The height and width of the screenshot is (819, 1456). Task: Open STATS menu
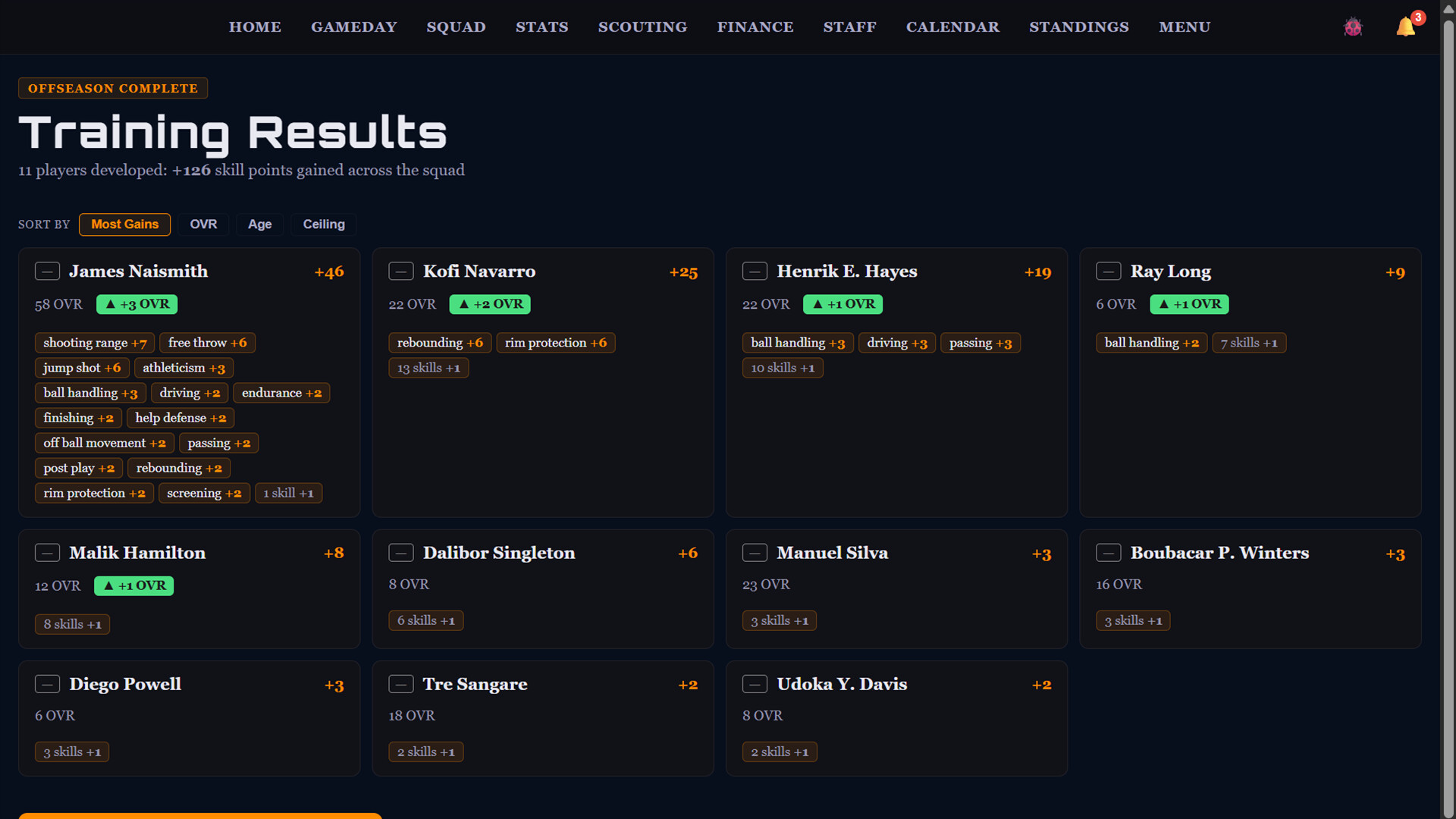(x=541, y=27)
